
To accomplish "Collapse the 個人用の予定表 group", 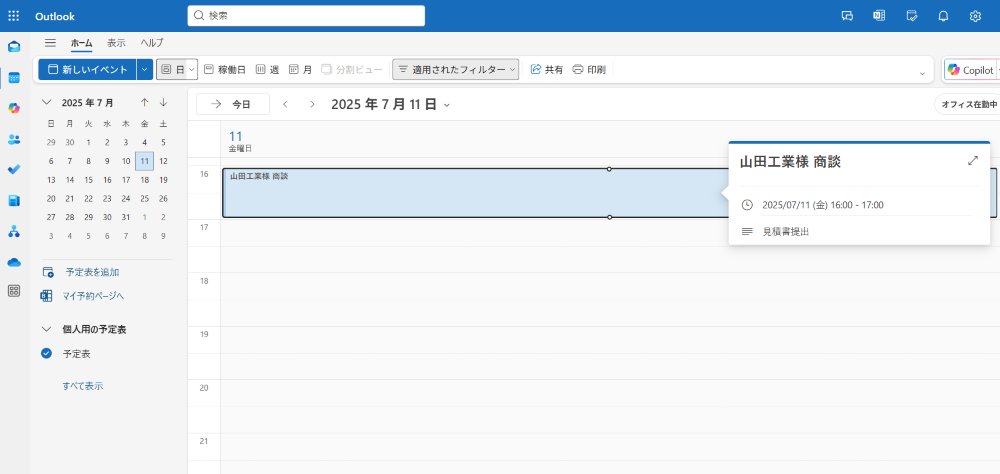I will (46, 329).
